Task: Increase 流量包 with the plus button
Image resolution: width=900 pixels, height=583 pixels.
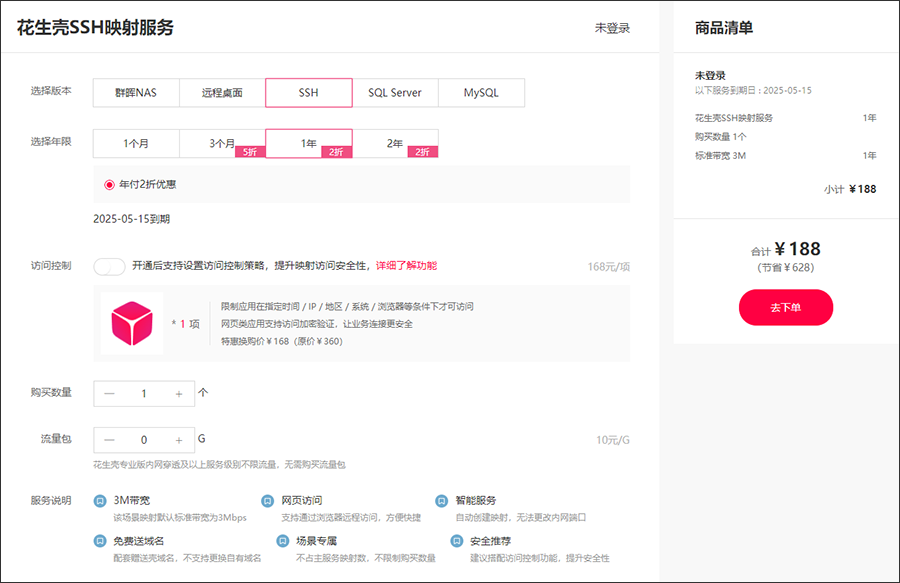Action: (179, 440)
